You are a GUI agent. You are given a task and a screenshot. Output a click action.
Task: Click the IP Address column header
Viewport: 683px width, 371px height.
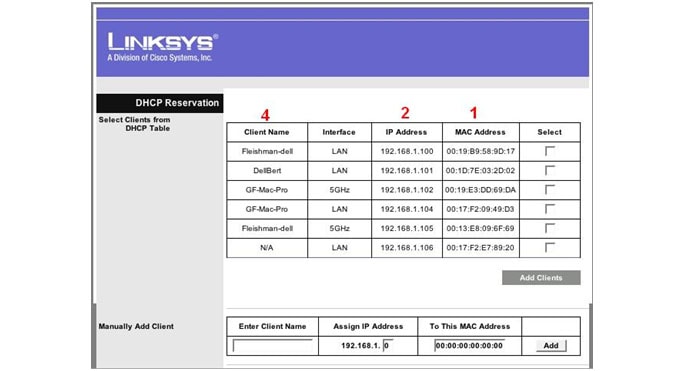406,132
